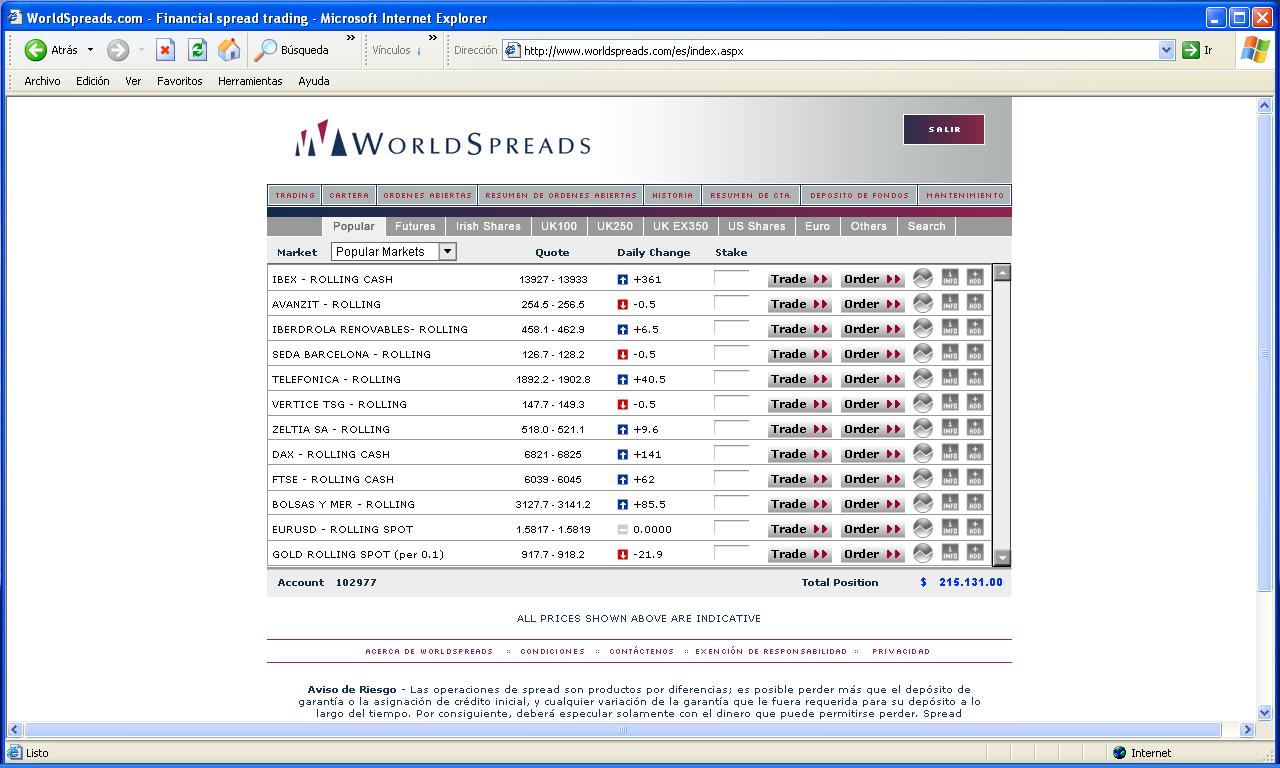This screenshot has width=1280, height=768.
Task: Click the add icon for VERTICE TSG - ROLLING
Action: (975, 403)
